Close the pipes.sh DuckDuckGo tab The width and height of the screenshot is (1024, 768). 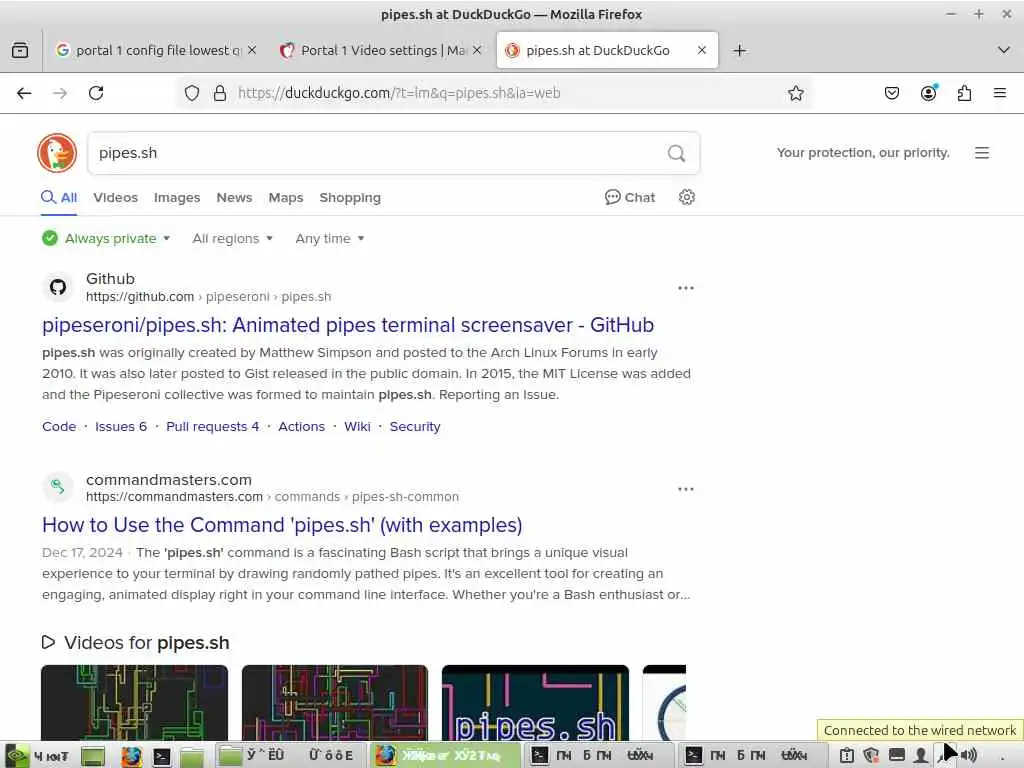[x=701, y=50]
